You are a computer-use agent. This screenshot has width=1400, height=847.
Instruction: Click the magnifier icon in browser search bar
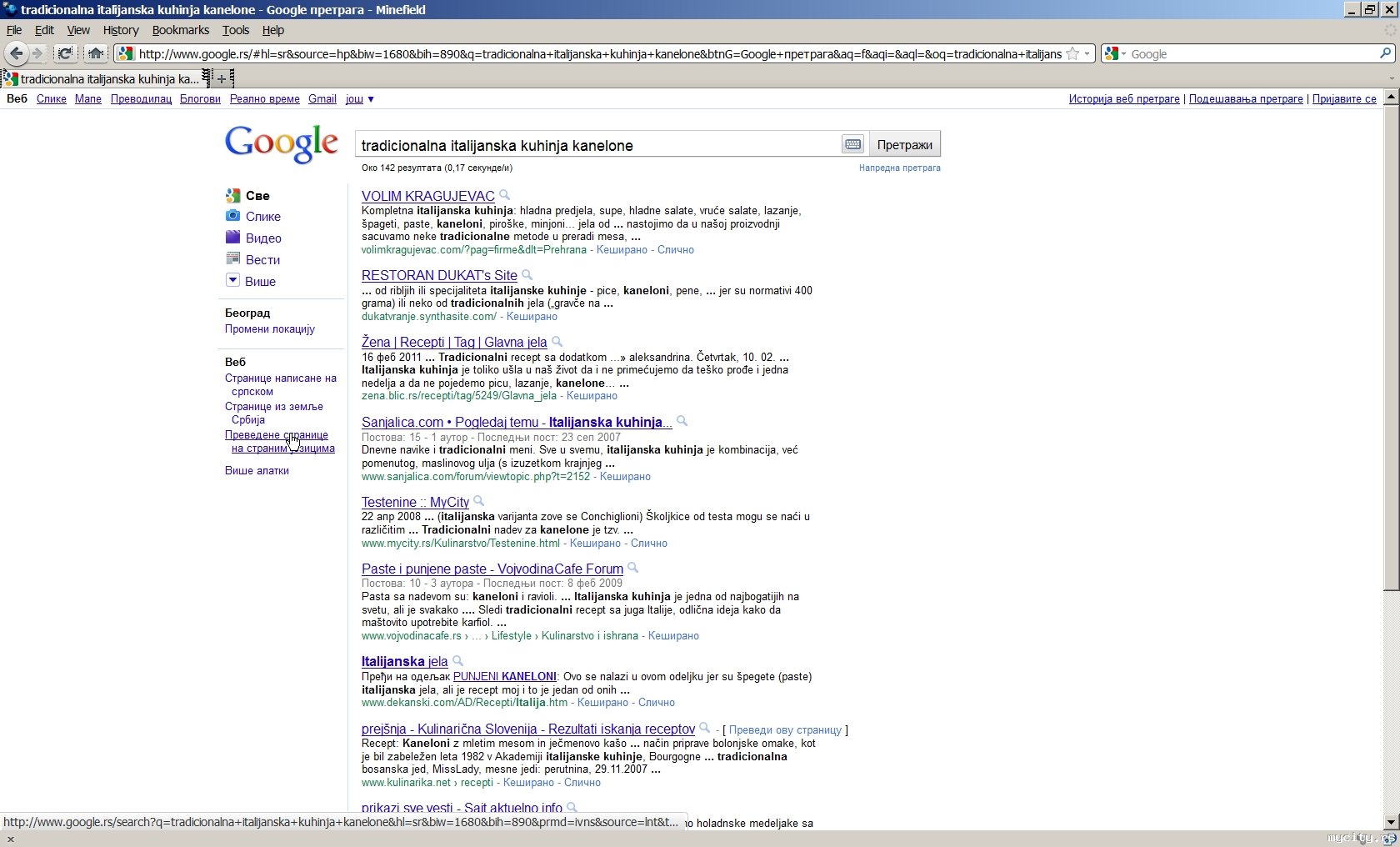(x=1386, y=53)
